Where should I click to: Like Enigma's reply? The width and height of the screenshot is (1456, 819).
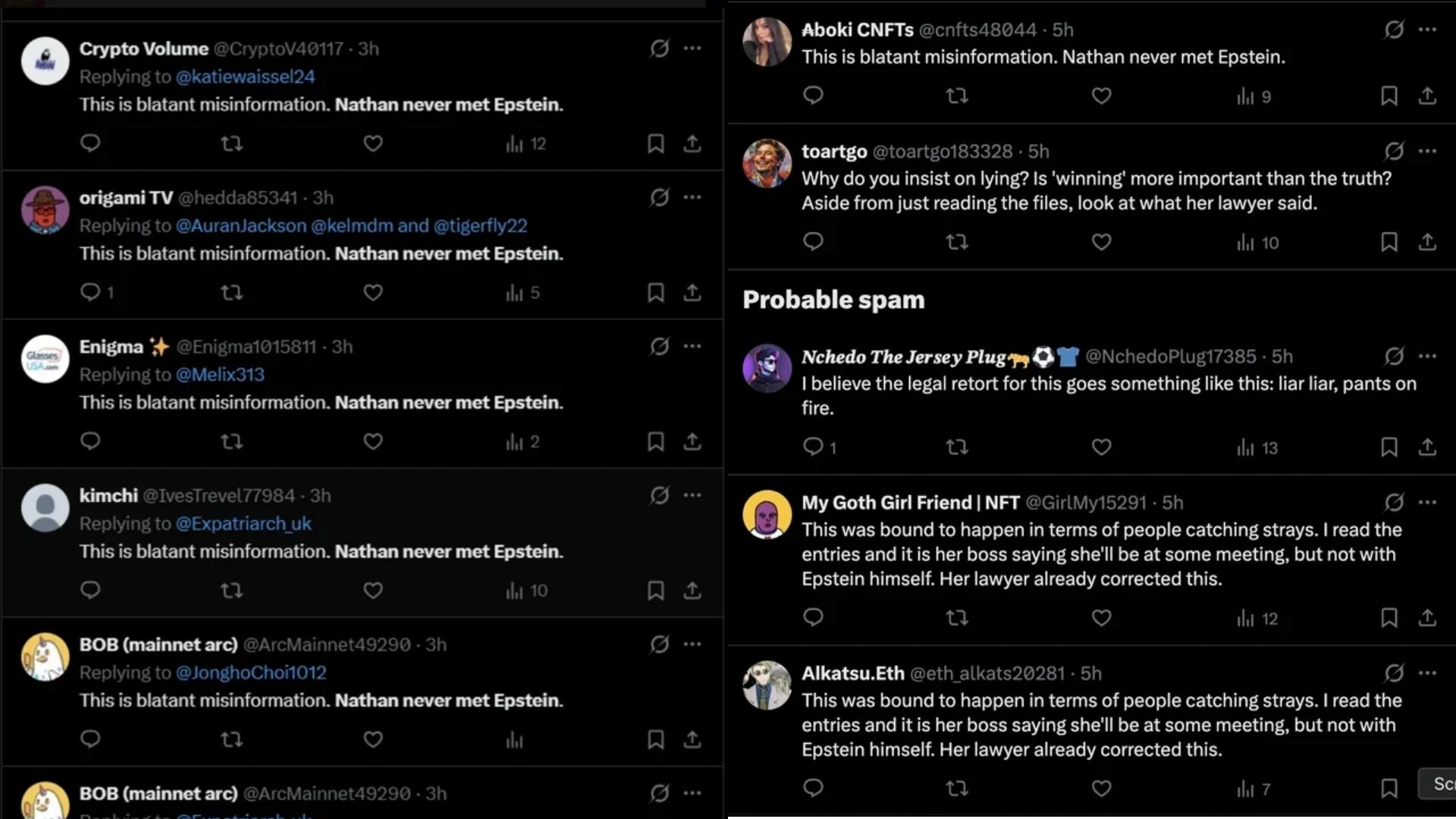(373, 441)
